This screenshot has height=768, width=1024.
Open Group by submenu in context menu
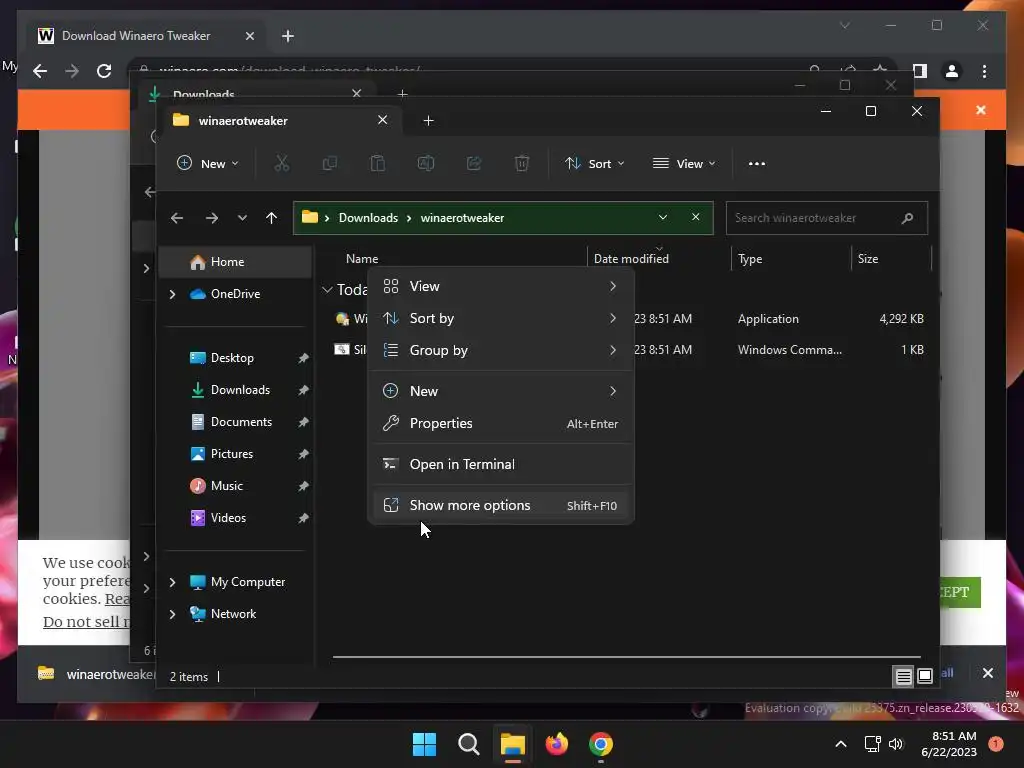pos(501,350)
